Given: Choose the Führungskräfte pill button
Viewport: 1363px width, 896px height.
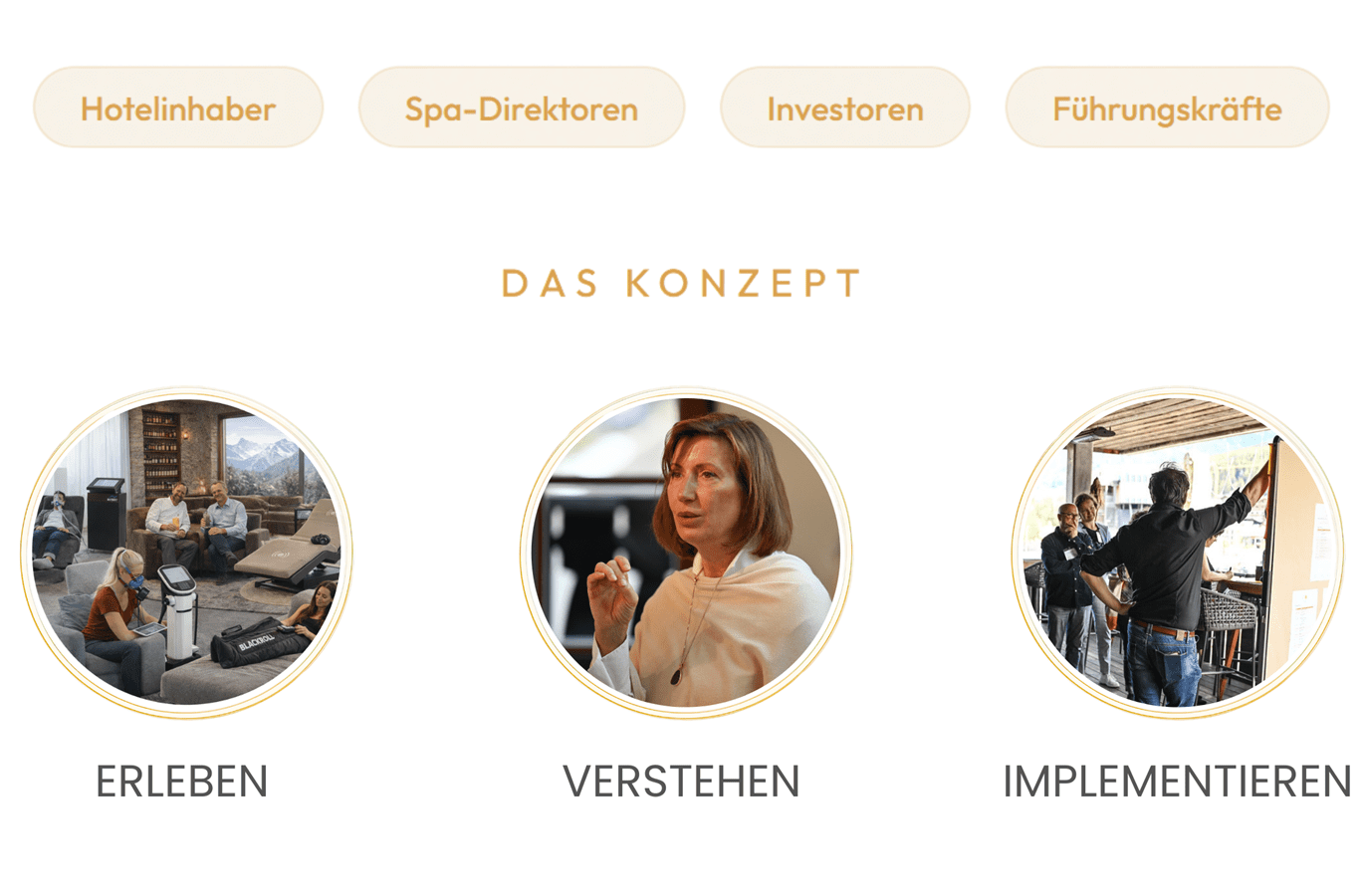Looking at the screenshot, I should point(1167,108).
